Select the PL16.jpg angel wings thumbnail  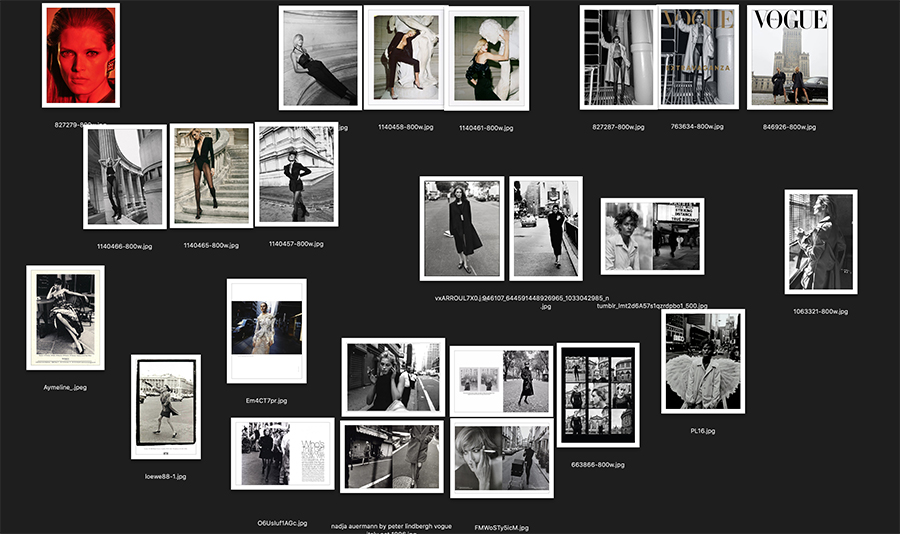point(703,361)
